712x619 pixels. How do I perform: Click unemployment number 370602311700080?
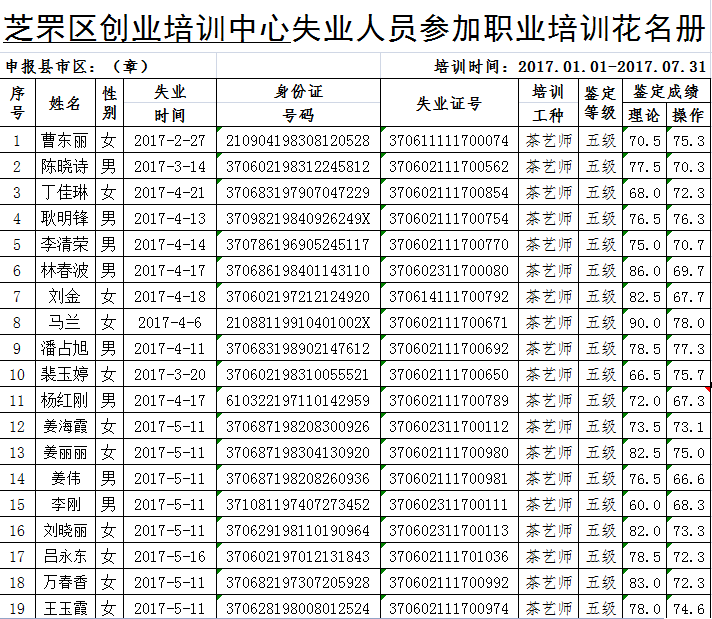coord(449,270)
